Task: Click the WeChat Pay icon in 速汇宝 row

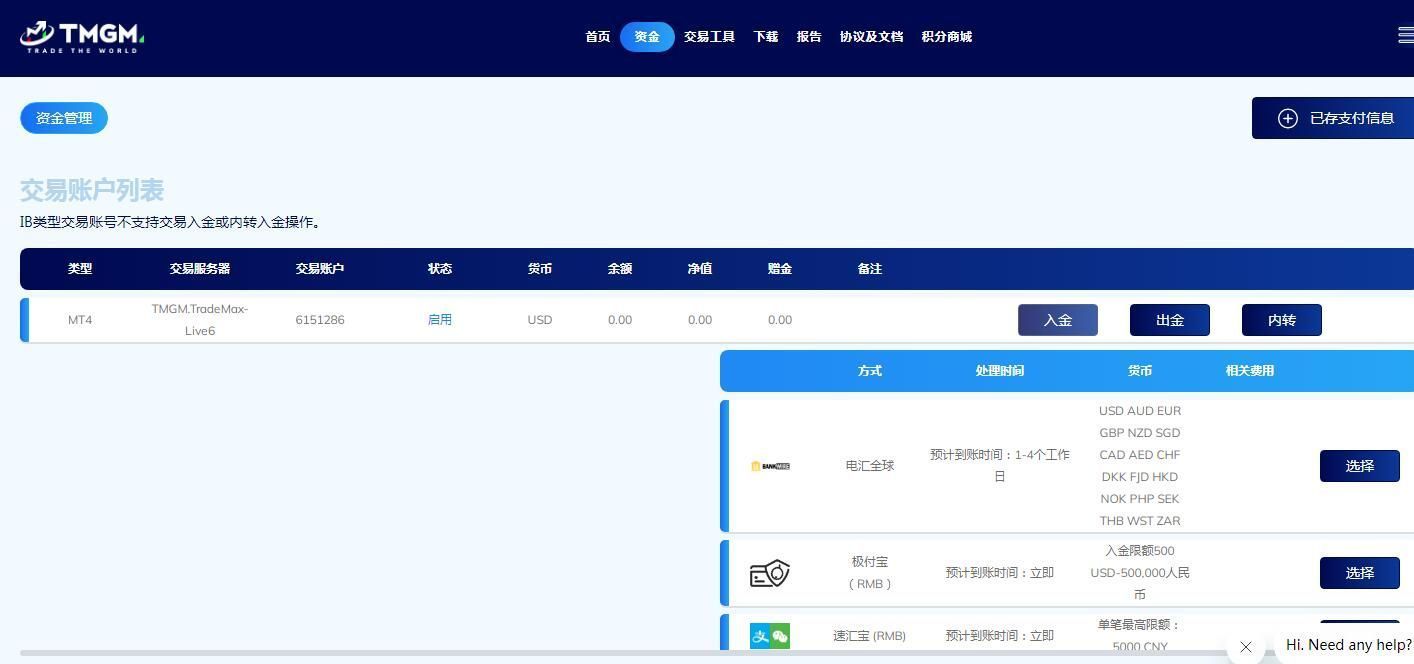Action: pyautogui.click(x=779, y=635)
